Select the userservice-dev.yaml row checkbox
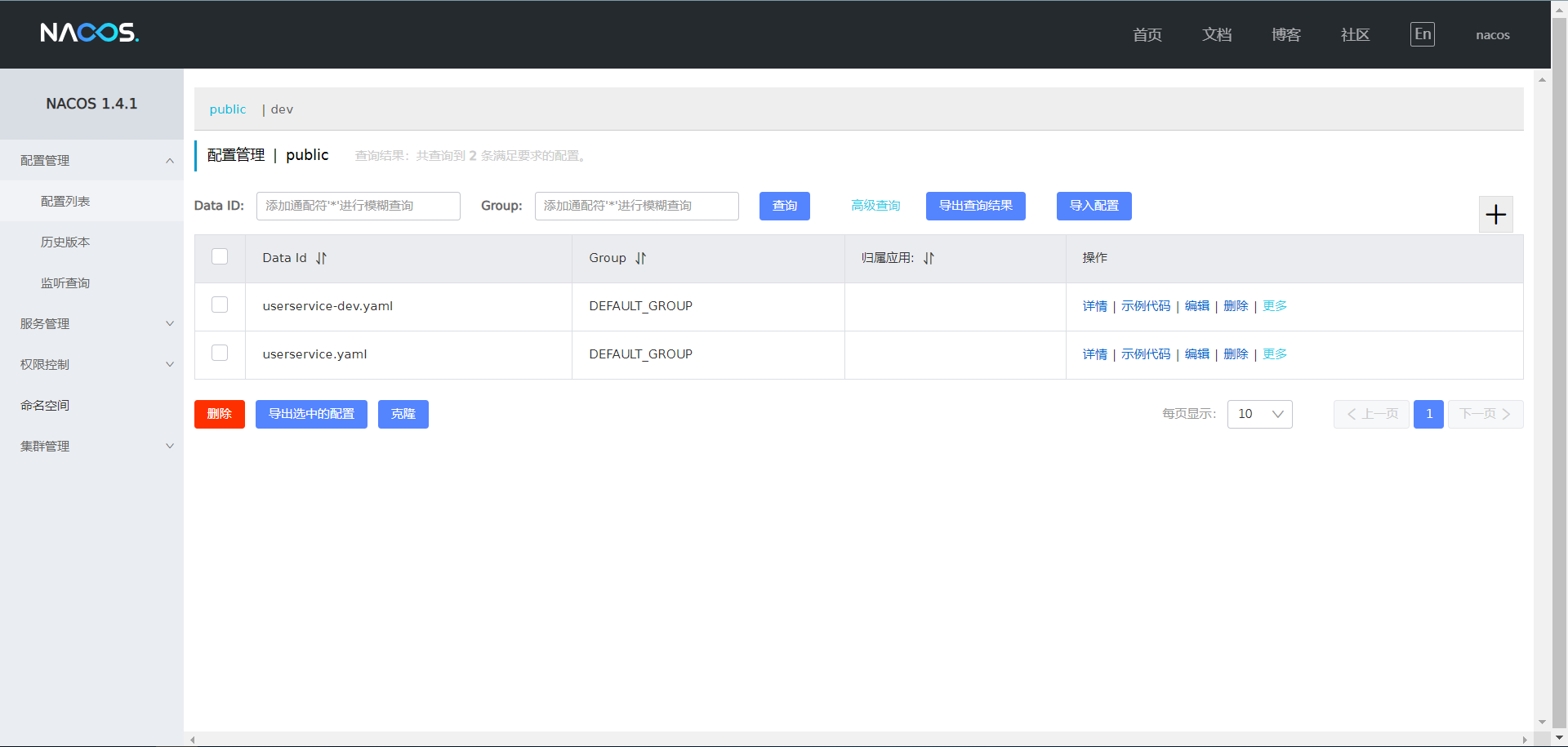1568x747 pixels. point(220,305)
